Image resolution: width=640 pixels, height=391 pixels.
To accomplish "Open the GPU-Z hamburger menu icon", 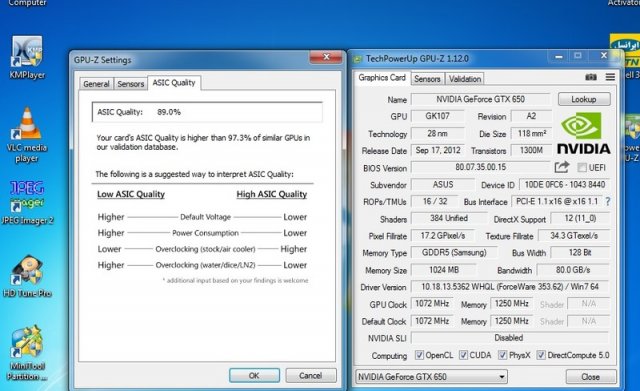I will click(610, 77).
